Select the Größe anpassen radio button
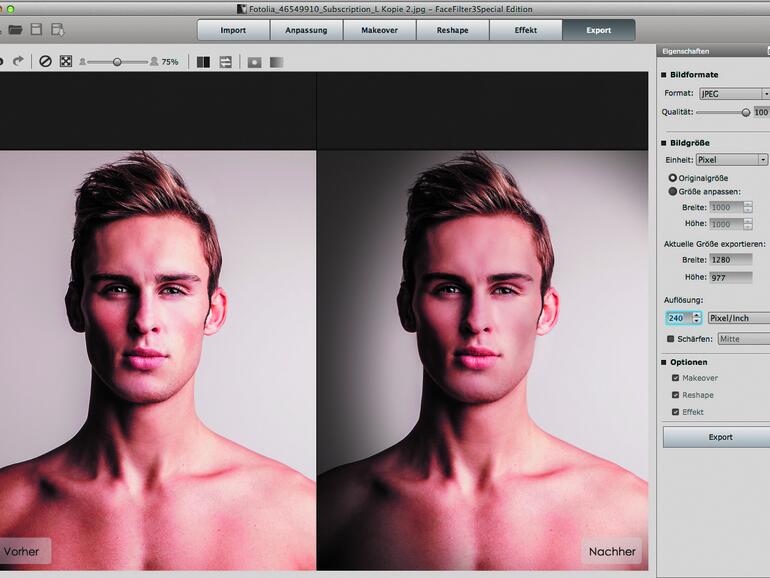Viewport: 770px width, 578px height. pos(673,192)
